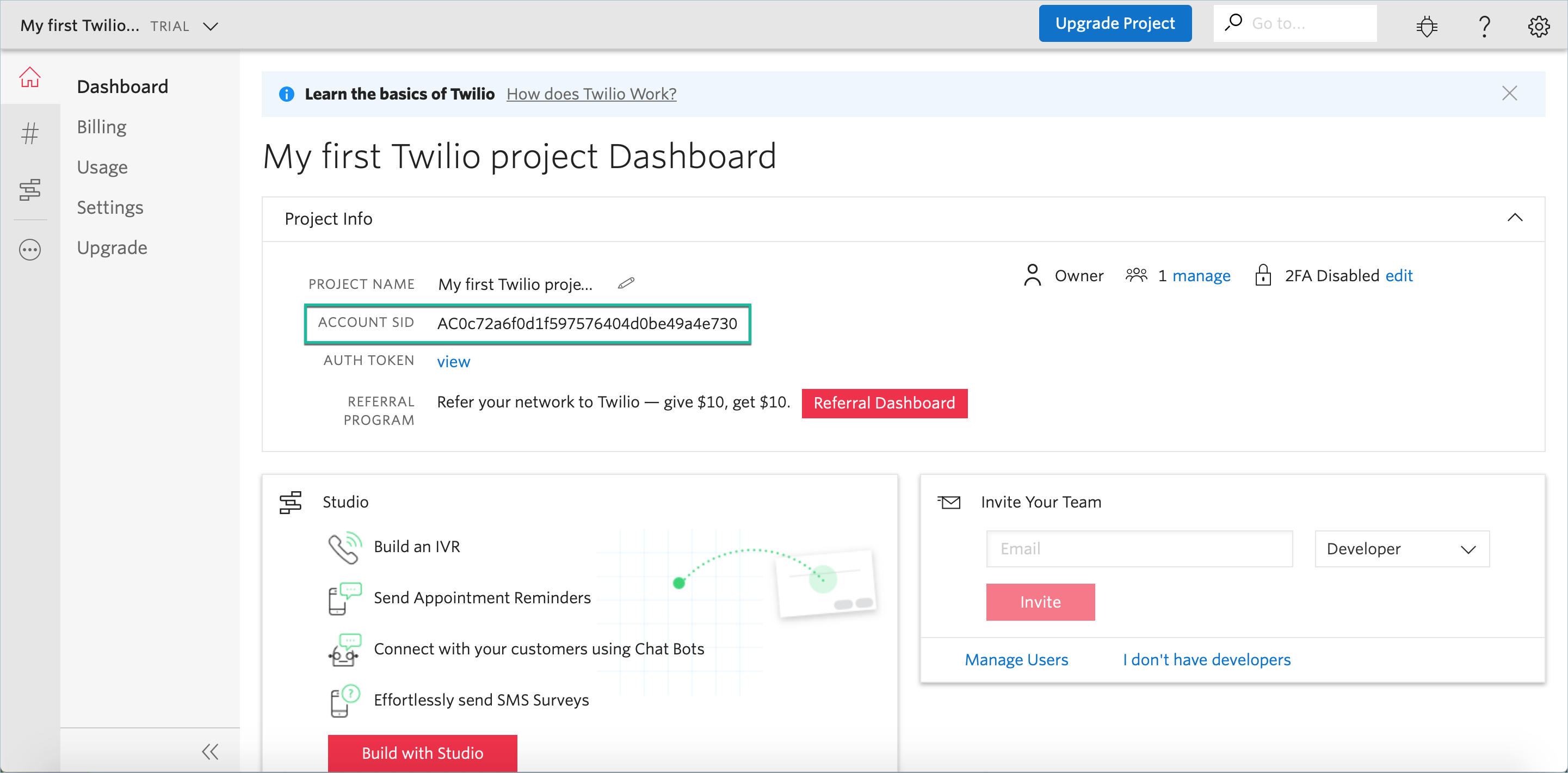Open the settings gear icon
This screenshot has width=1568, height=773.
(1538, 26)
